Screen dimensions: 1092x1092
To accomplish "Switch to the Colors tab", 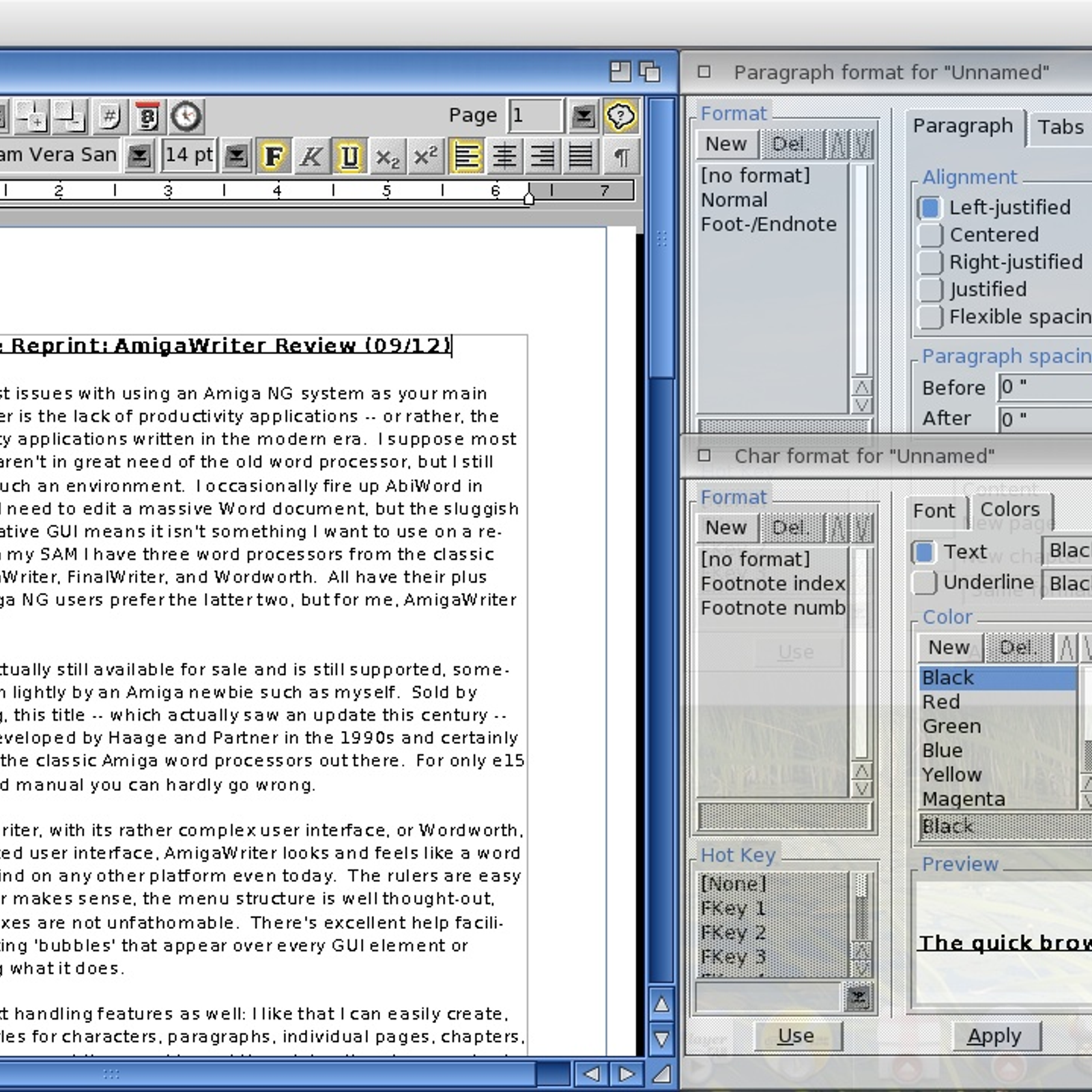I will click(x=1010, y=509).
